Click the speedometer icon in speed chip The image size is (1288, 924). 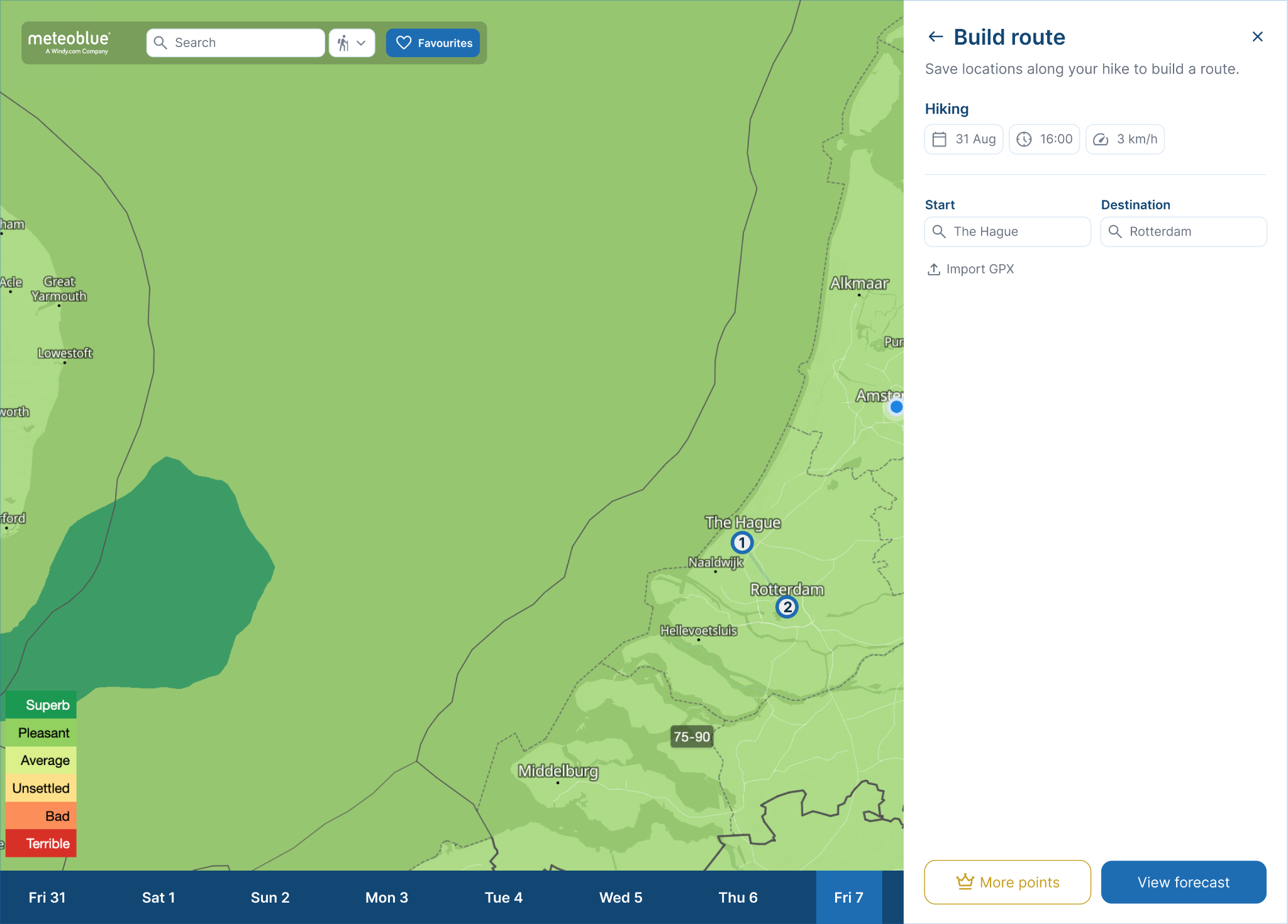click(x=1101, y=139)
